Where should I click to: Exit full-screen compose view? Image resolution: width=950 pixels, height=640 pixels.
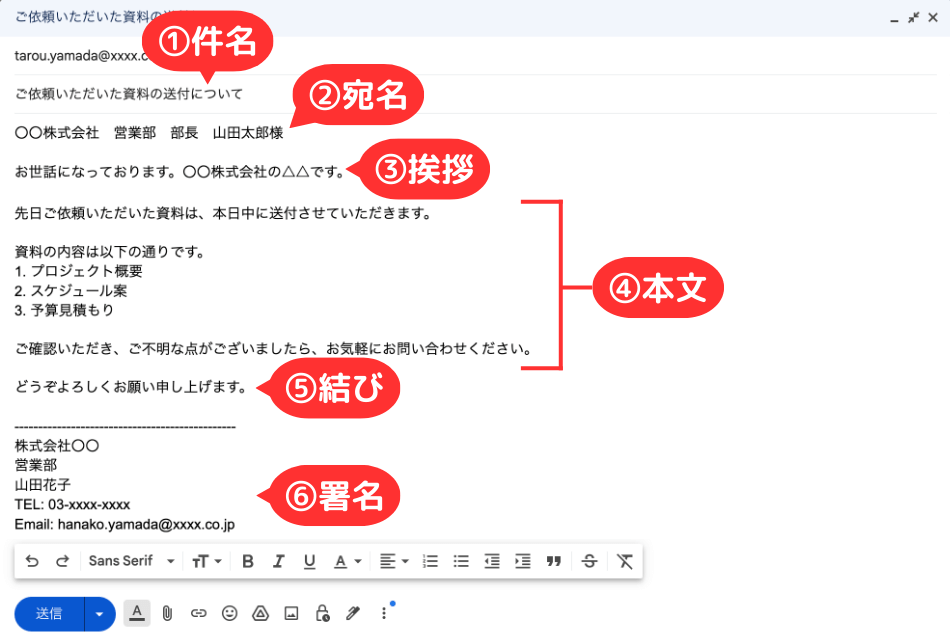point(913,17)
